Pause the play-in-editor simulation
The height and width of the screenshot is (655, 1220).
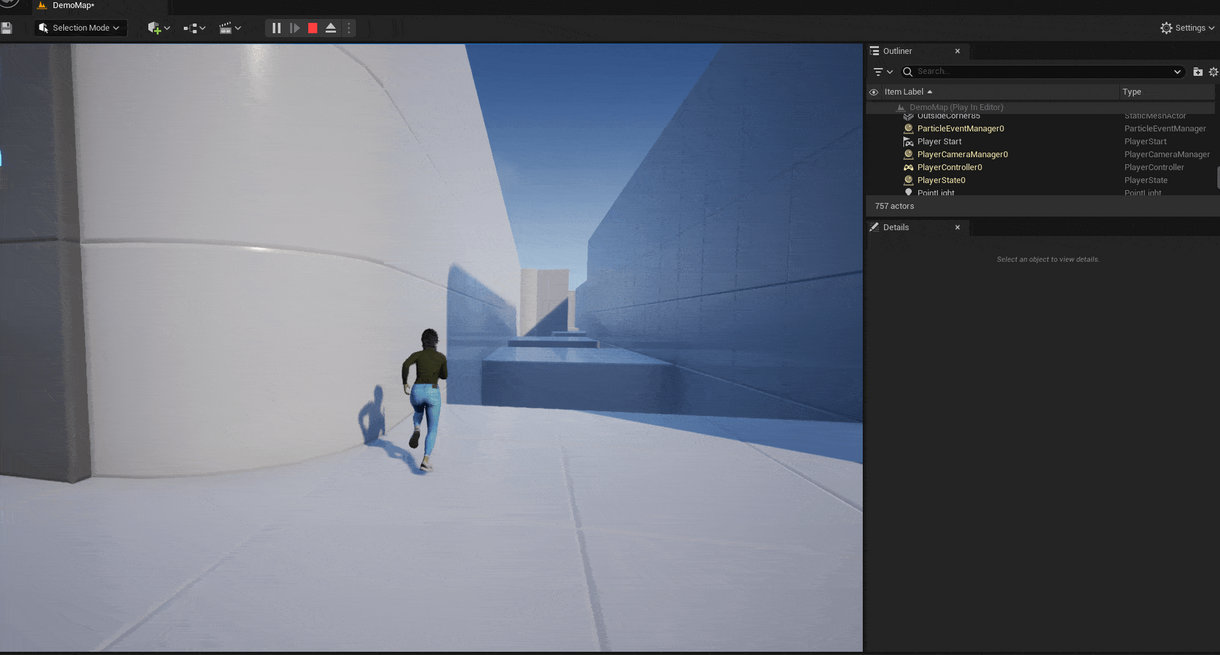click(x=277, y=28)
